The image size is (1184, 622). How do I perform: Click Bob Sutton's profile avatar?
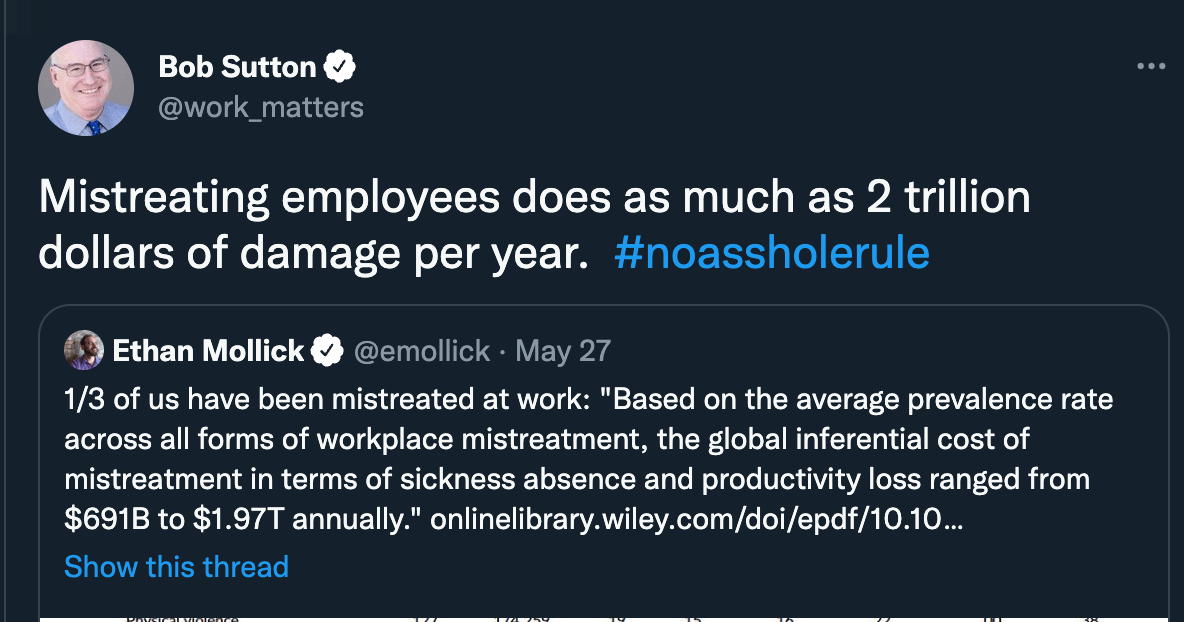click(x=86, y=88)
